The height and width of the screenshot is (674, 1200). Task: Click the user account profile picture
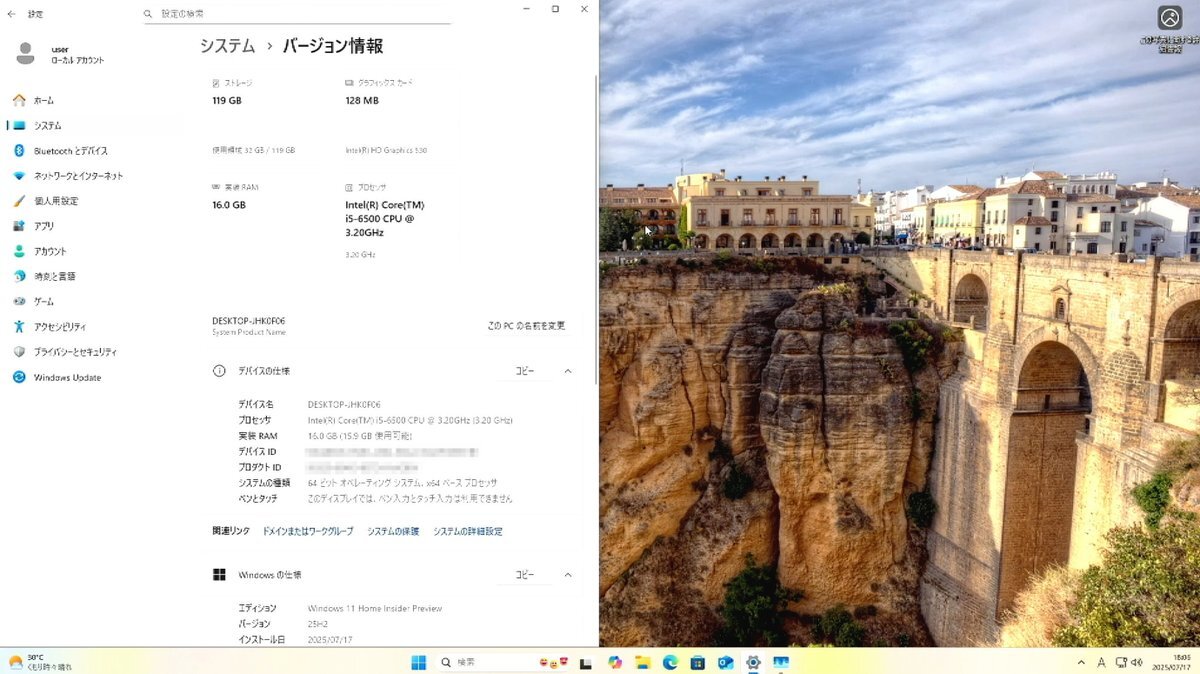25,53
